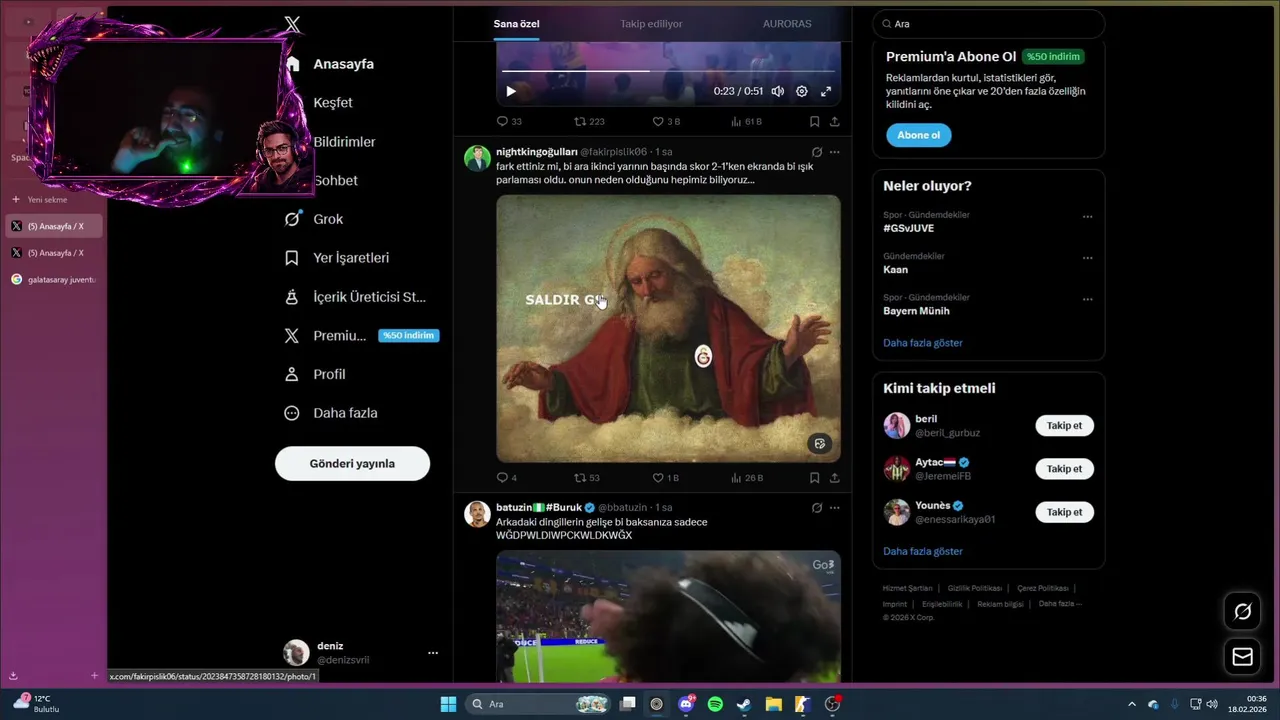This screenshot has height=720, width=1280.
Task: Click Gönderi yayınla button
Action: click(x=352, y=464)
